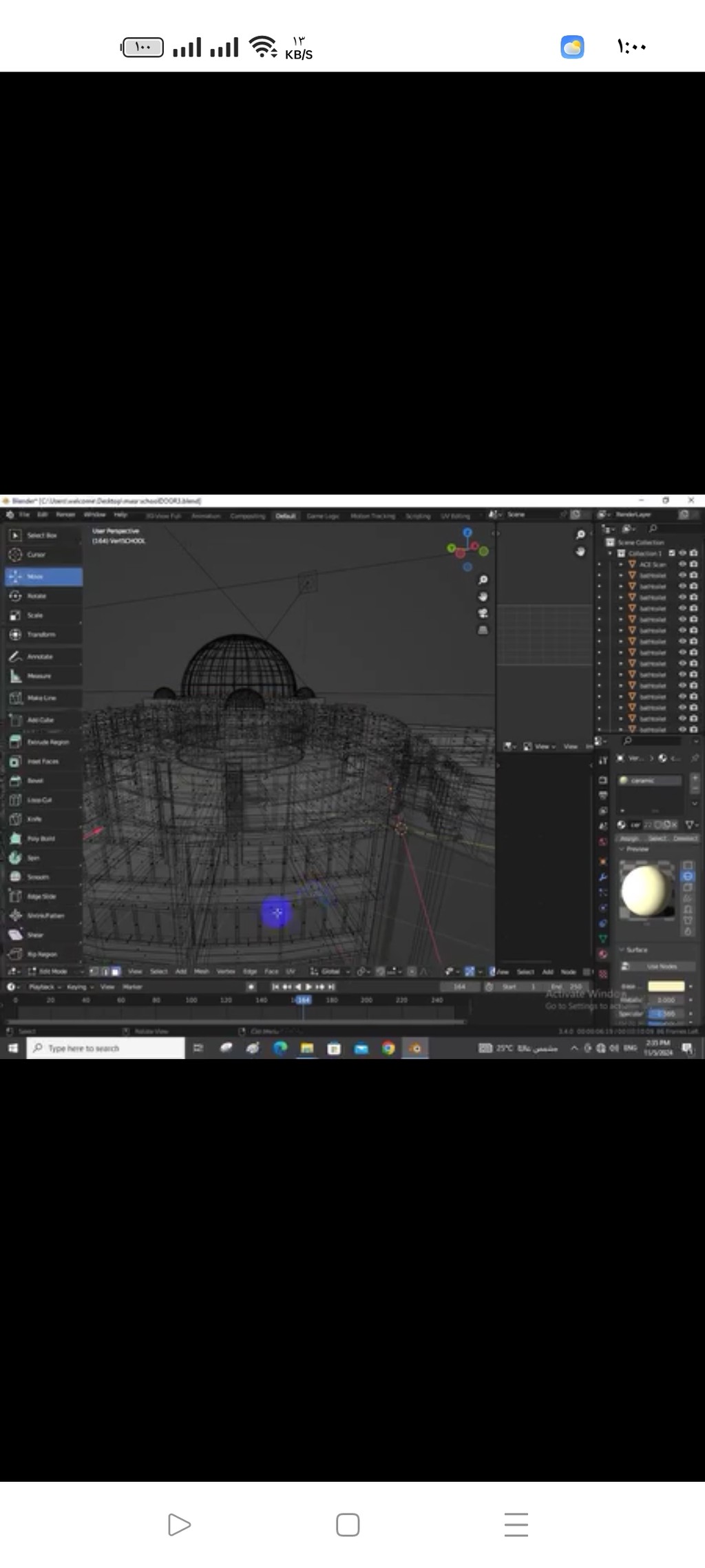Enable vertex select mode
705x1568 pixels.
(96, 971)
